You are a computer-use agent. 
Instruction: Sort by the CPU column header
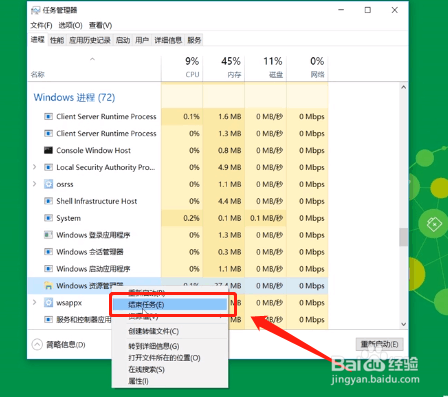click(182, 68)
